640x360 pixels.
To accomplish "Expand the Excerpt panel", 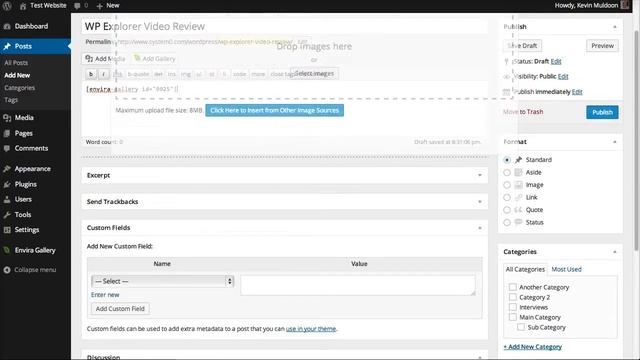I will [x=480, y=176].
